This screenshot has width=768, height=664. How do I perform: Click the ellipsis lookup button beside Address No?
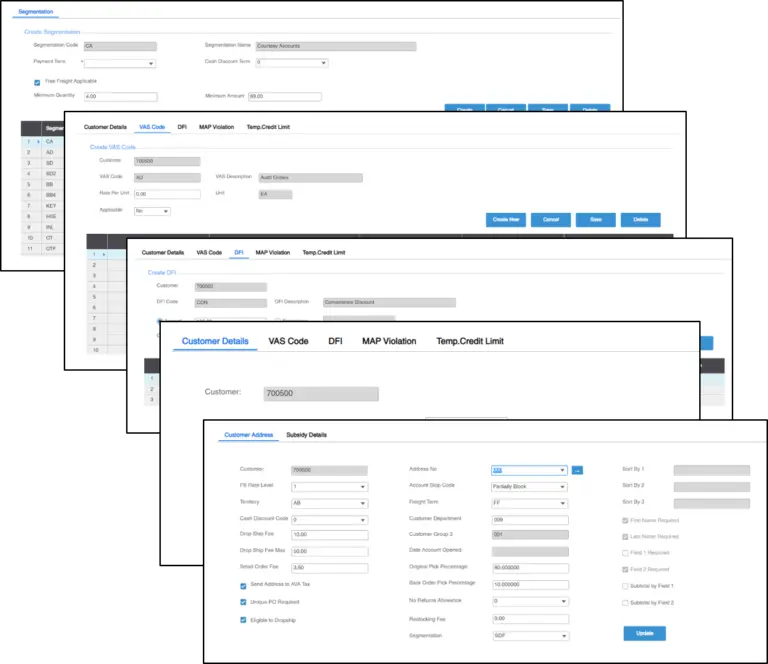pos(577,469)
